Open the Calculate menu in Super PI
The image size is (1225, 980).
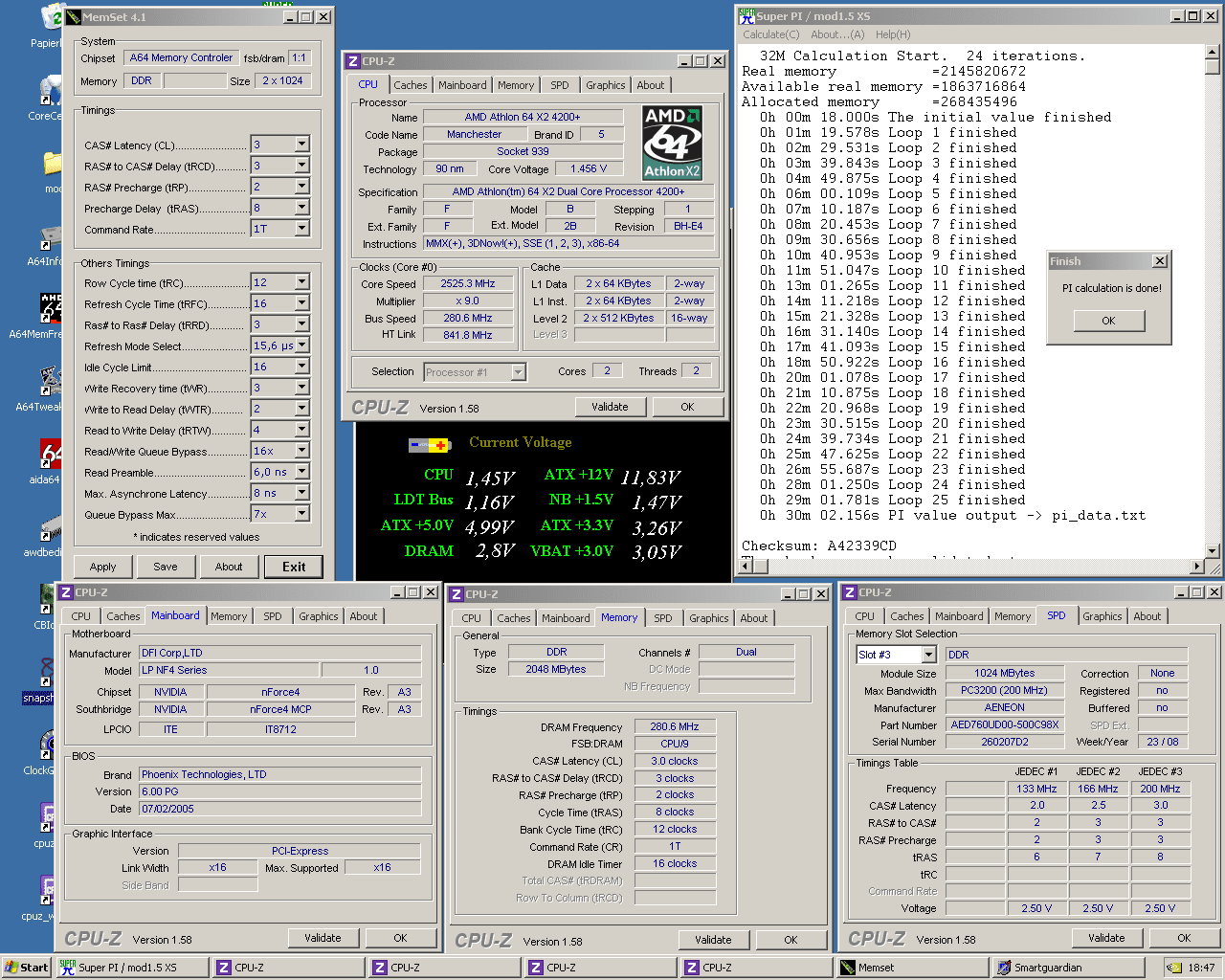point(771,34)
